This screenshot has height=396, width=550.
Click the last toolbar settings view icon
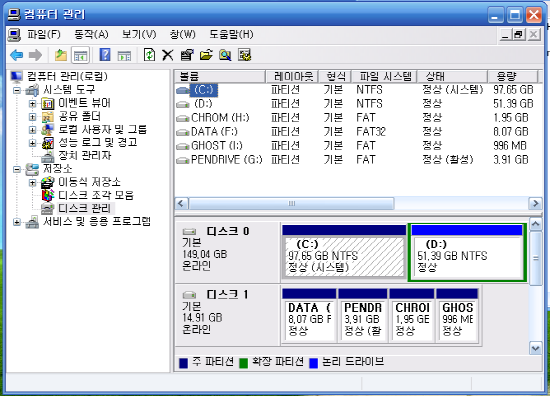click(244, 55)
